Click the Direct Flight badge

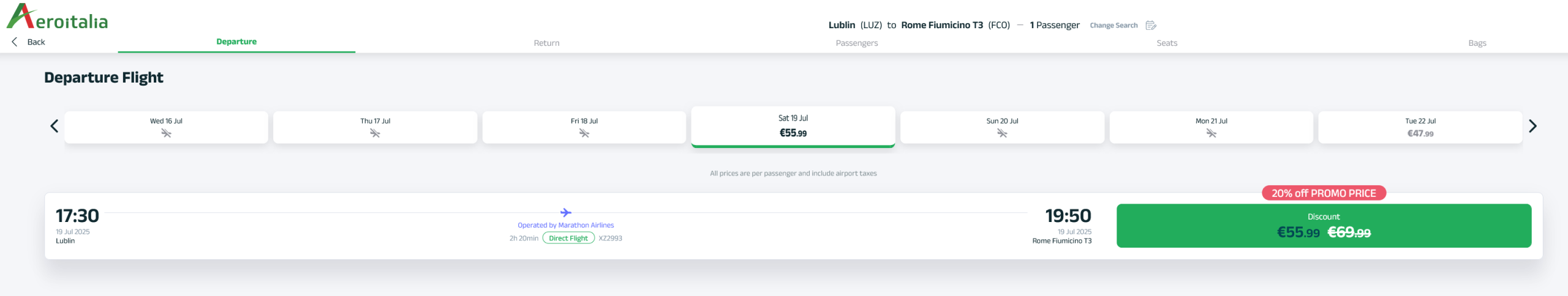(x=568, y=238)
